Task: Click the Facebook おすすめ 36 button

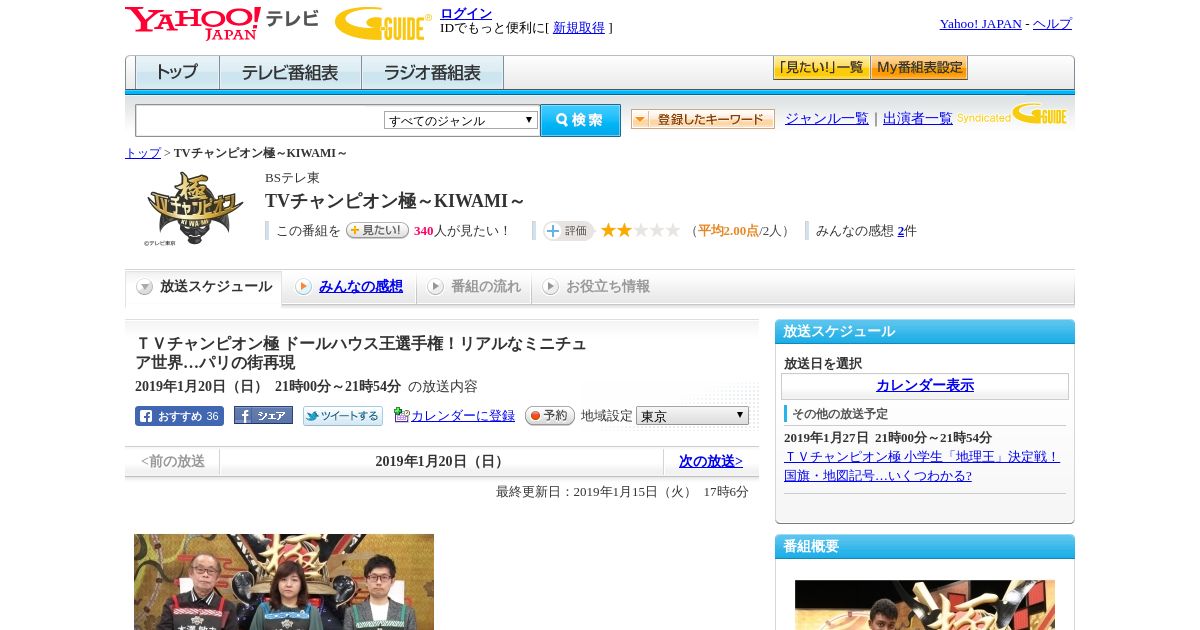Action: (179, 416)
